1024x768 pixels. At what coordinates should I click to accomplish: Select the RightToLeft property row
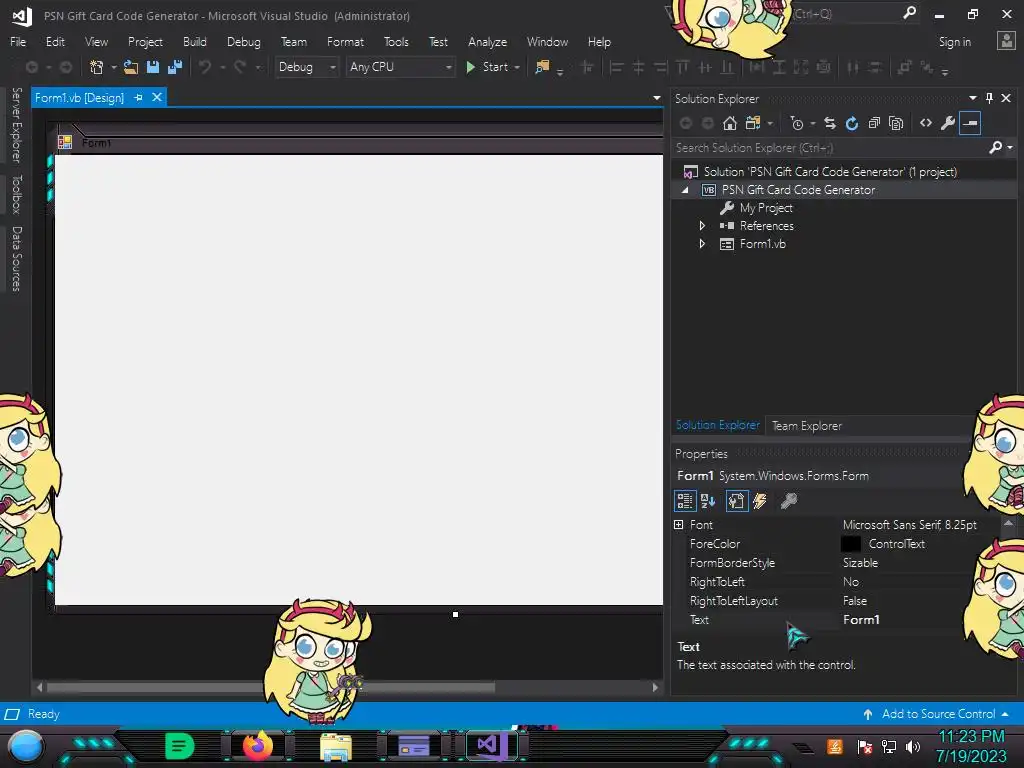coord(820,581)
